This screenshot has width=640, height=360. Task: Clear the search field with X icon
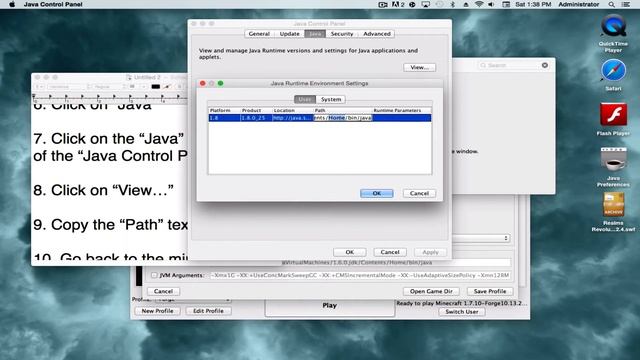(x=545, y=65)
